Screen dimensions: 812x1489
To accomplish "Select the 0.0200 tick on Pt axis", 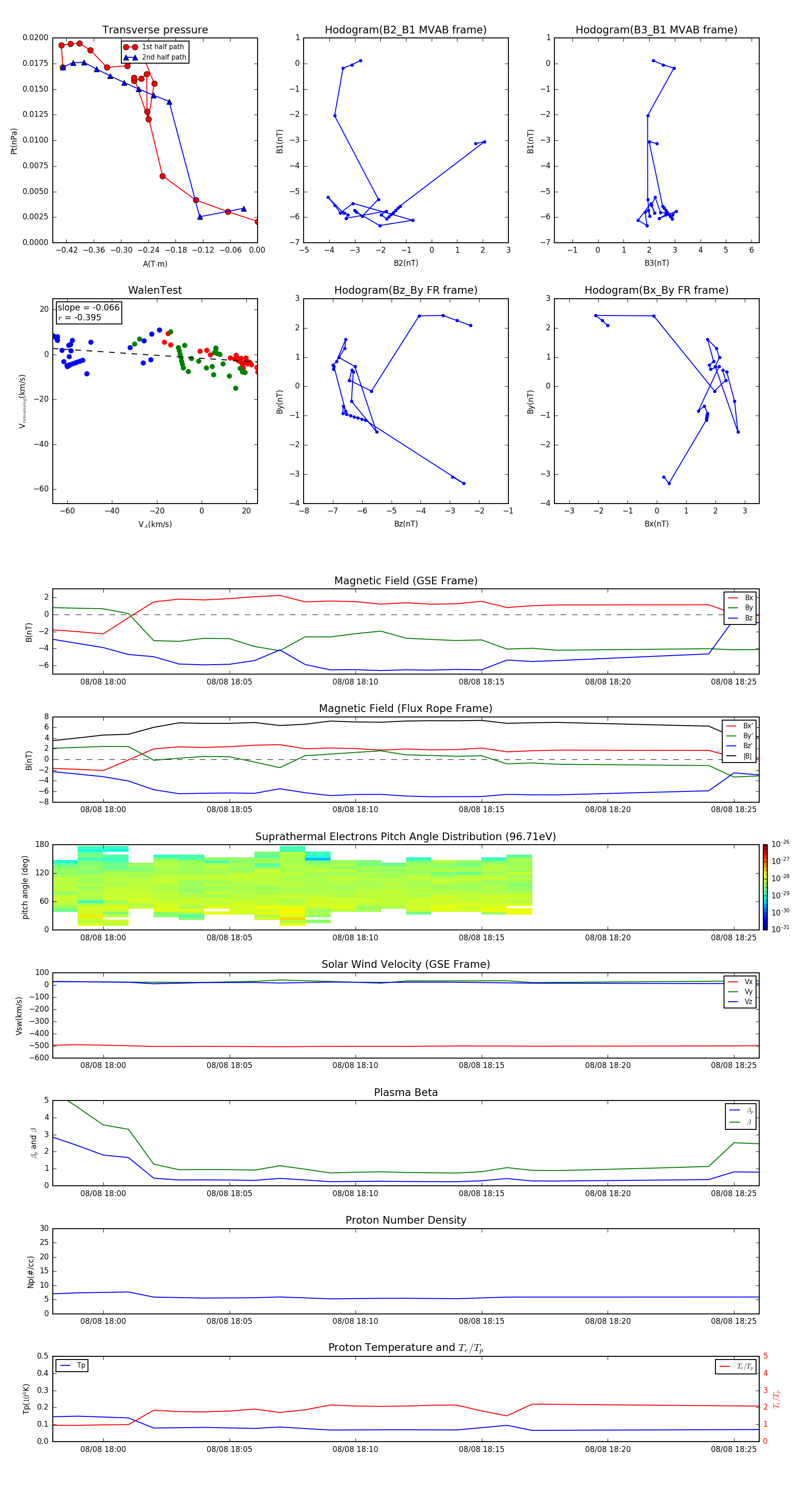I will [x=35, y=37].
